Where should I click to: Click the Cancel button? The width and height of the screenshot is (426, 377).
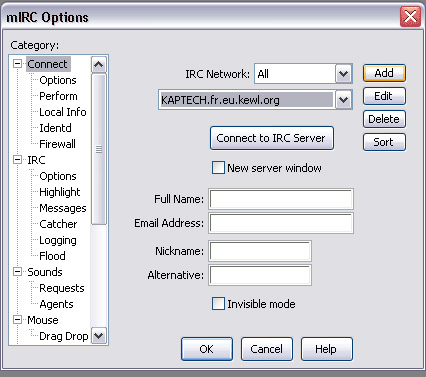[267, 349]
